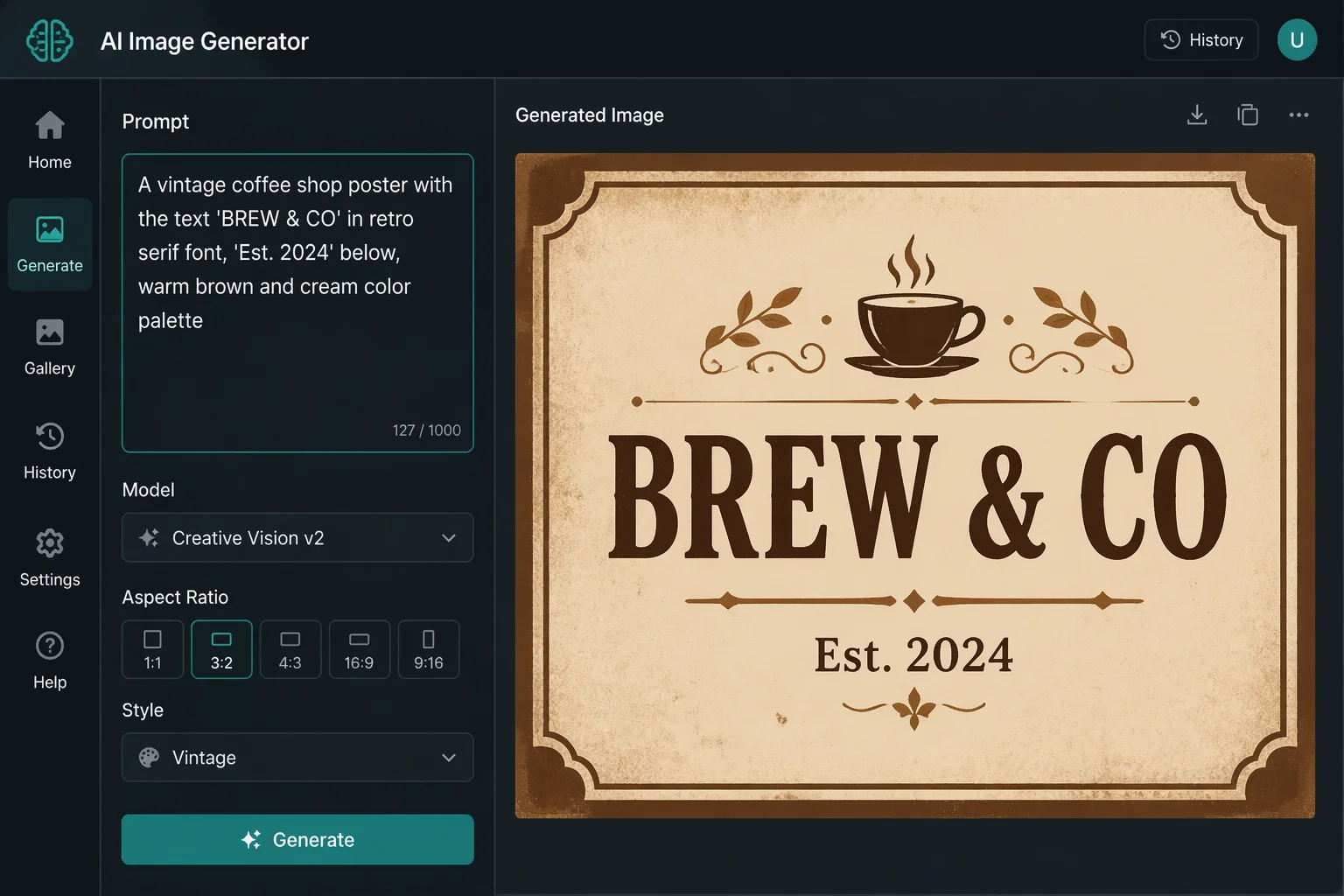
Task: Pick the 9:16 portrait aspect ratio
Action: click(x=429, y=649)
